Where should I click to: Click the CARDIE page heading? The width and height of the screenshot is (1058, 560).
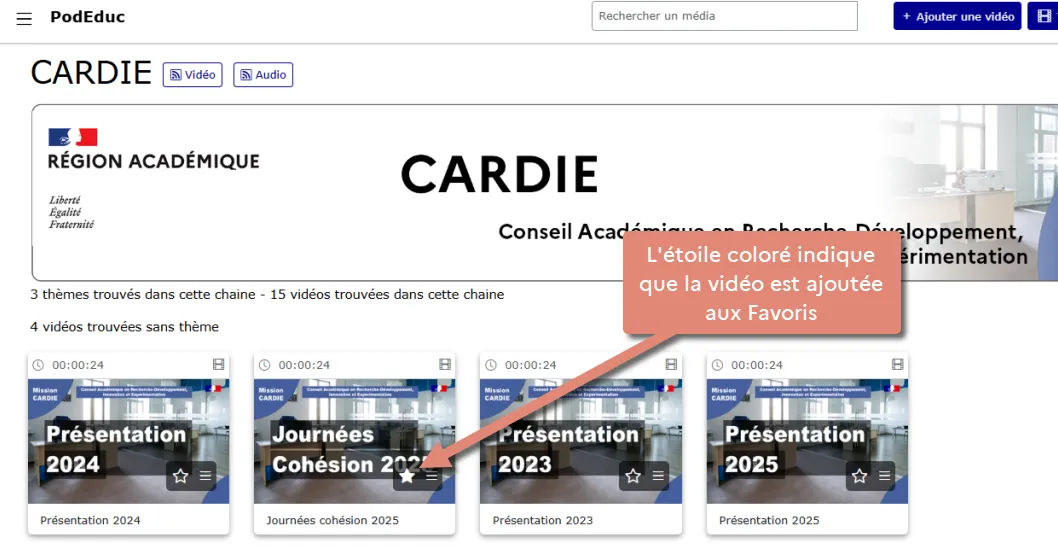tap(91, 73)
